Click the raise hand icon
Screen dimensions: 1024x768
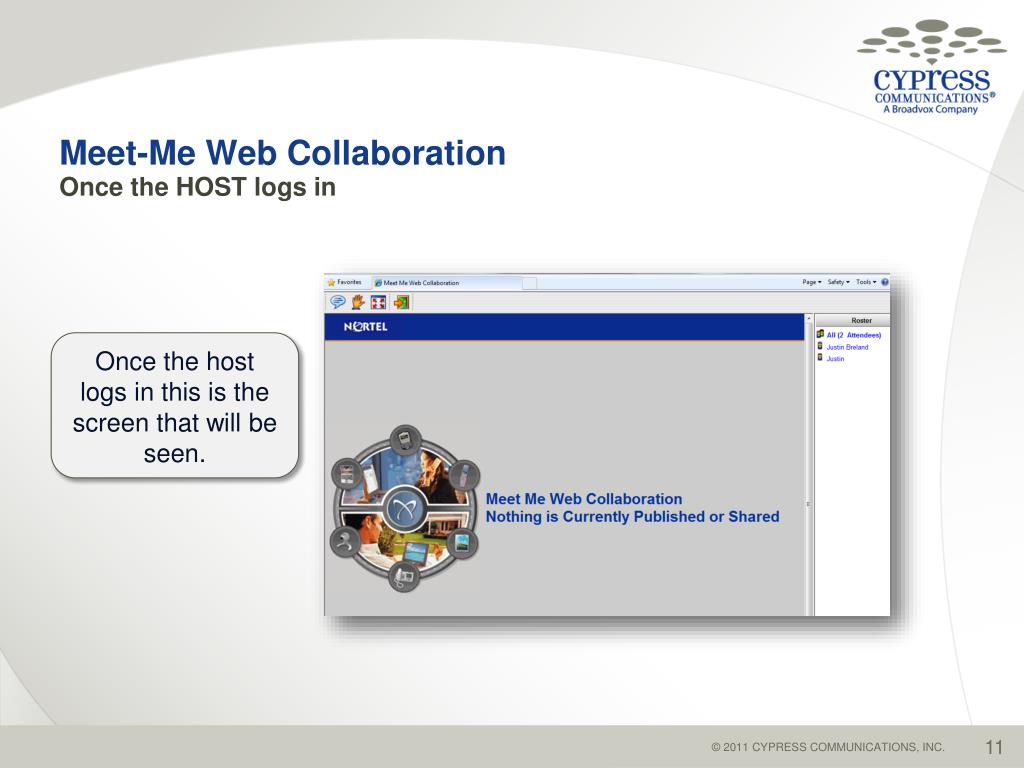[x=358, y=302]
